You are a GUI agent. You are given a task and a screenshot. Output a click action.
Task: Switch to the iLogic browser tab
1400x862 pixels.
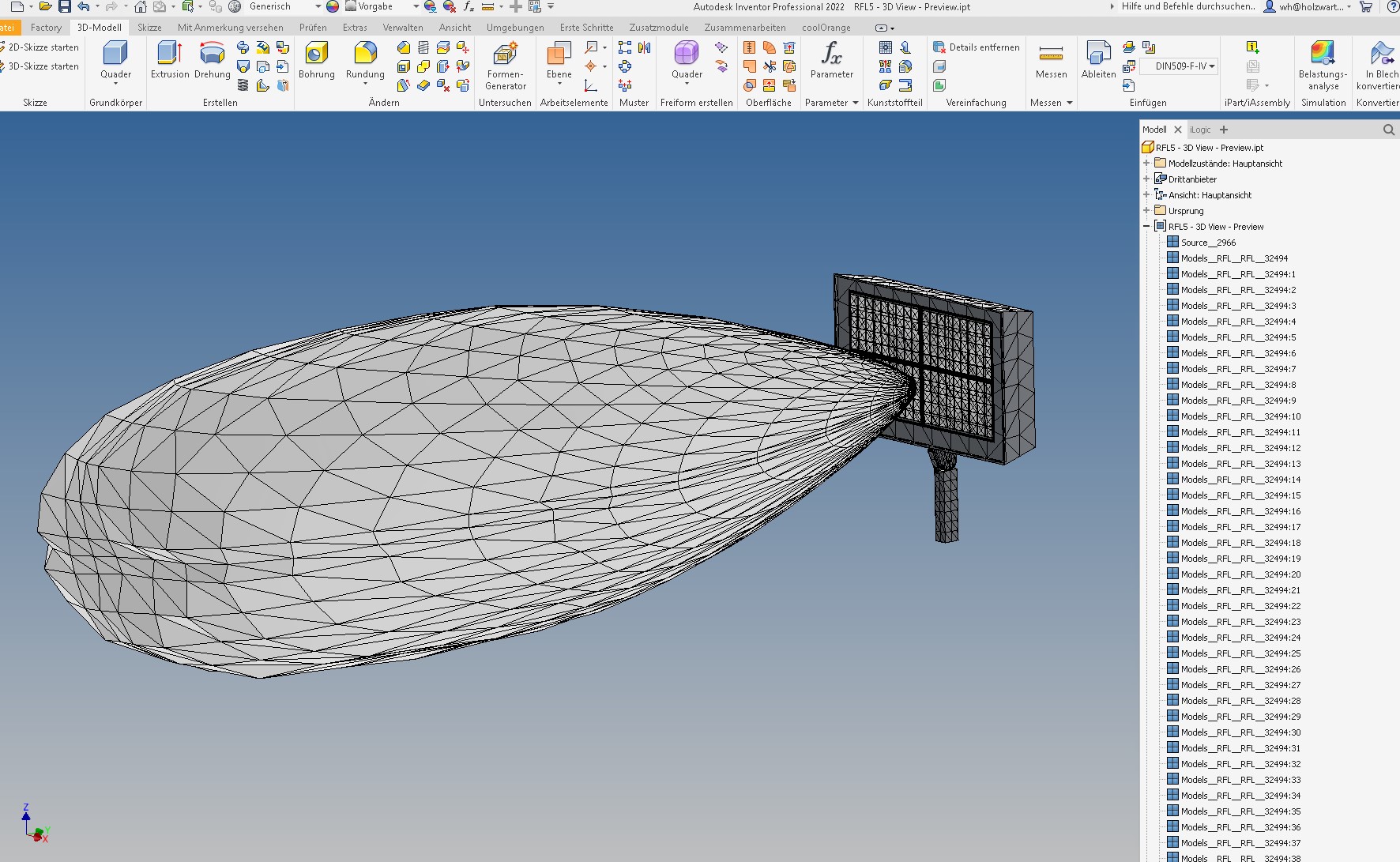tap(1200, 130)
